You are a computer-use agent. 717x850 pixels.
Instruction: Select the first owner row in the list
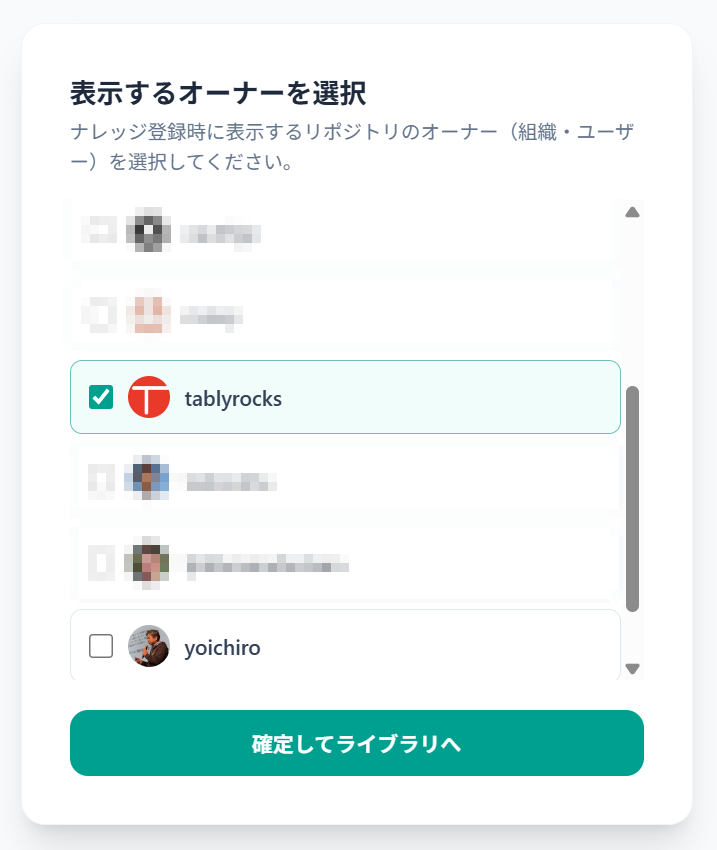pyautogui.click(x=345, y=232)
